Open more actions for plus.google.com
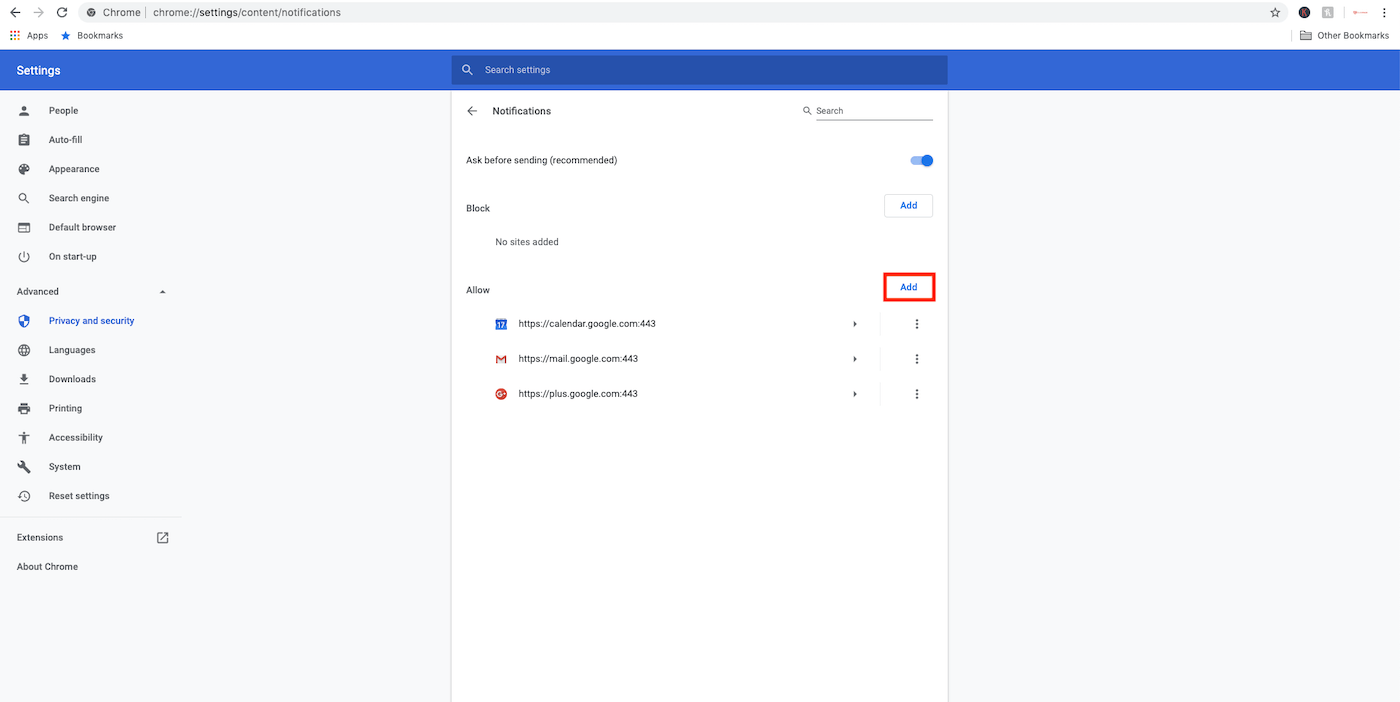The height and width of the screenshot is (702, 1400). 916,394
